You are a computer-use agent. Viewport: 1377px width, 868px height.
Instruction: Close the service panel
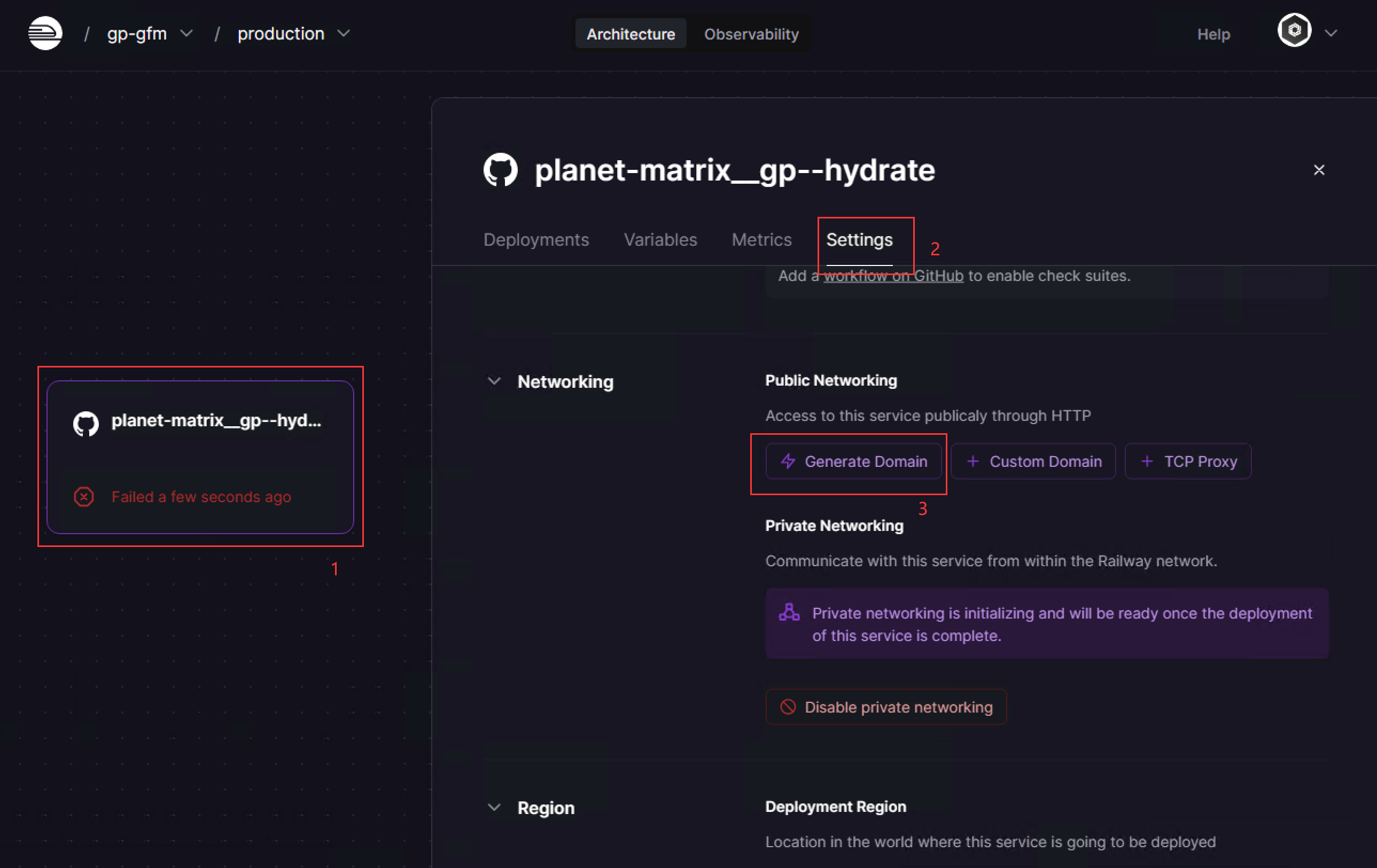pos(1319,170)
